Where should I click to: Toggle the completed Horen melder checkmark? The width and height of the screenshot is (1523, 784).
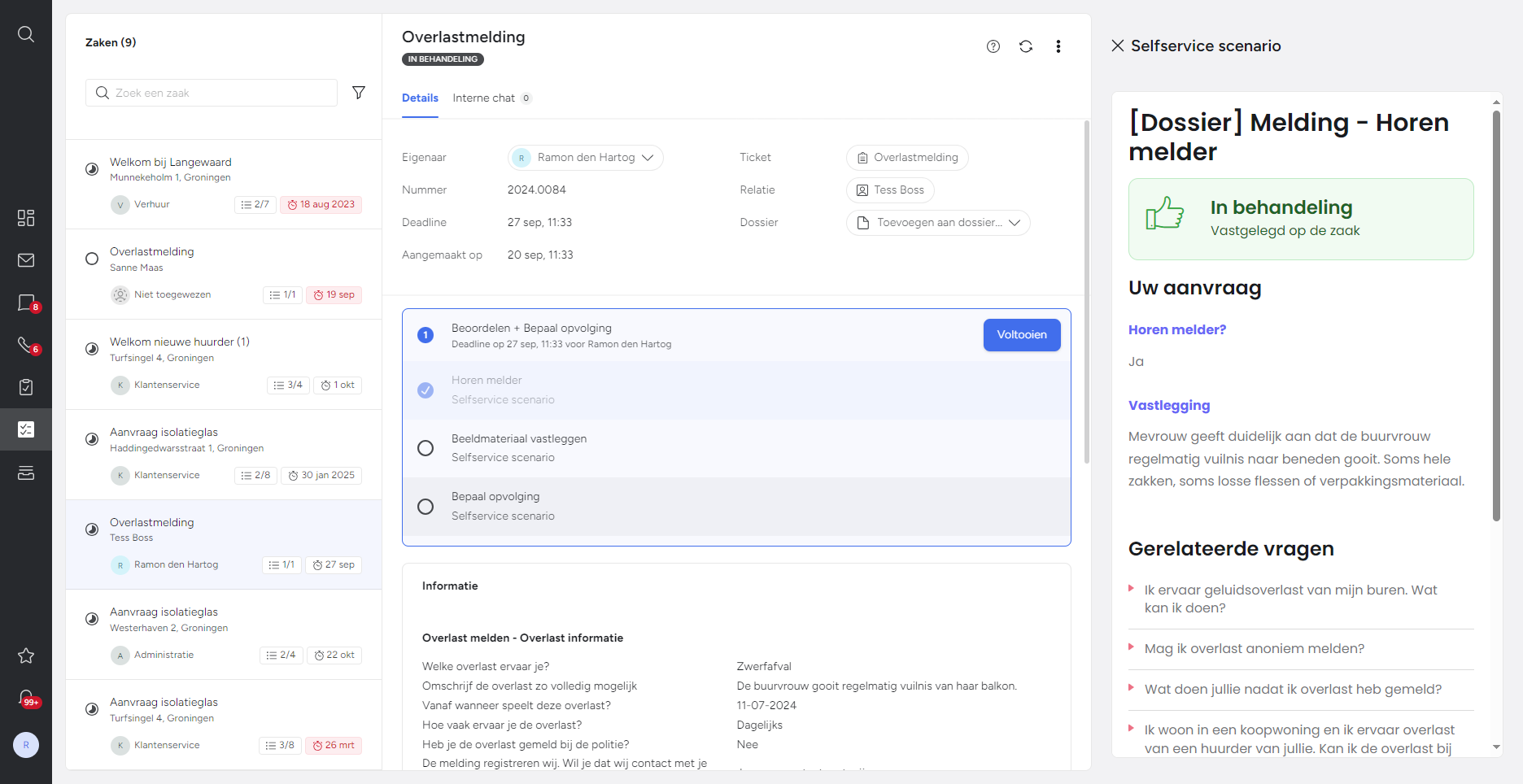pos(425,390)
